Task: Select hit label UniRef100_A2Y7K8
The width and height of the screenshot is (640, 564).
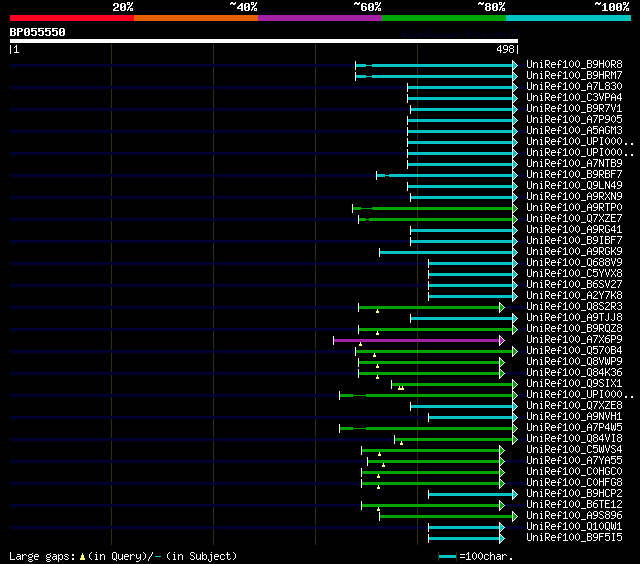Action: pyautogui.click(x=574, y=296)
